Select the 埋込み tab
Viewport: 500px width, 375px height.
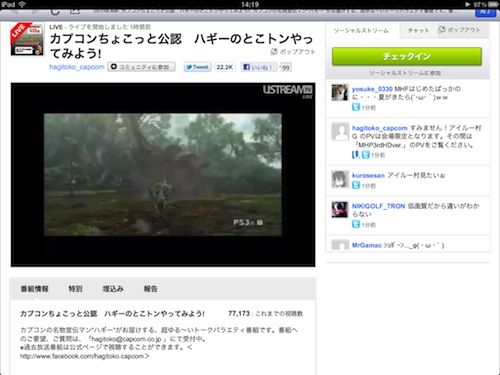[x=113, y=289]
